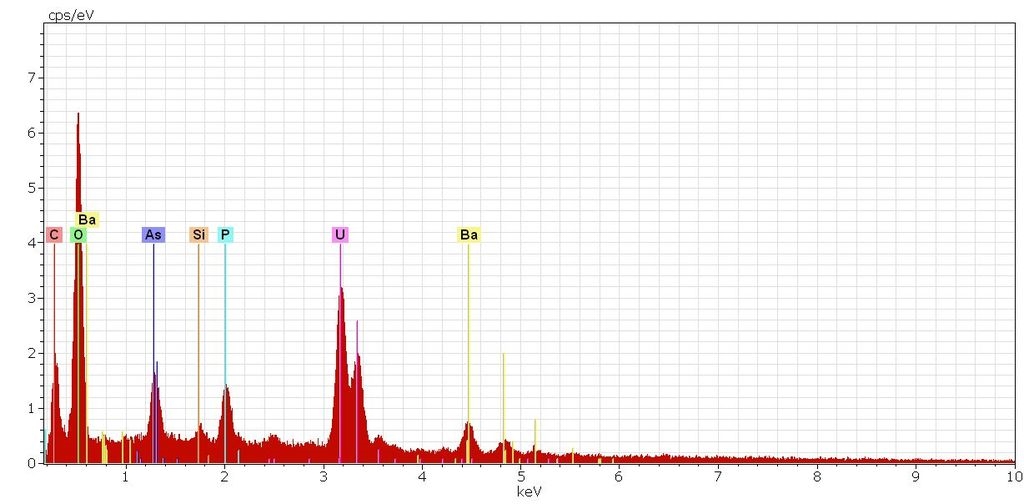Click the y-axis tick label 4
The height and width of the screenshot is (504, 1024).
31,243
